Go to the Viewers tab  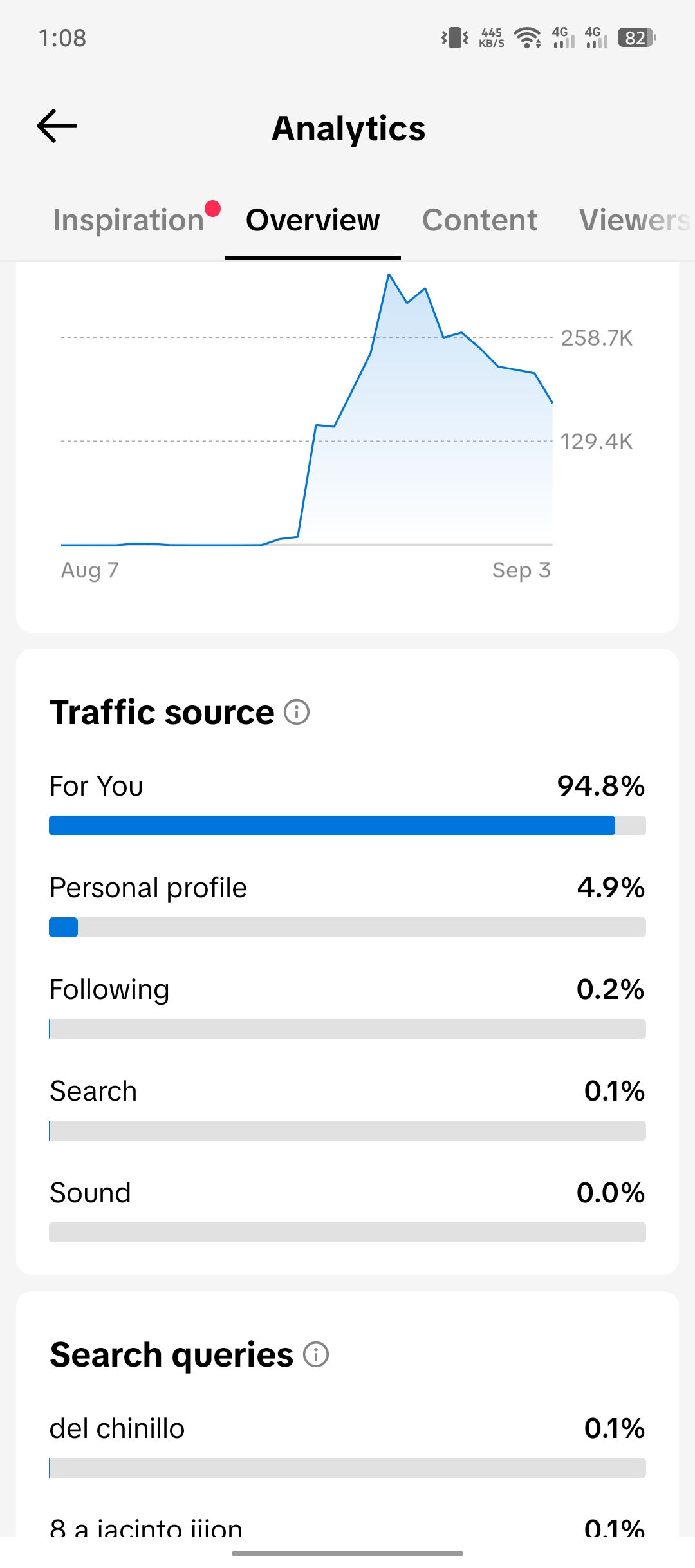coord(635,220)
